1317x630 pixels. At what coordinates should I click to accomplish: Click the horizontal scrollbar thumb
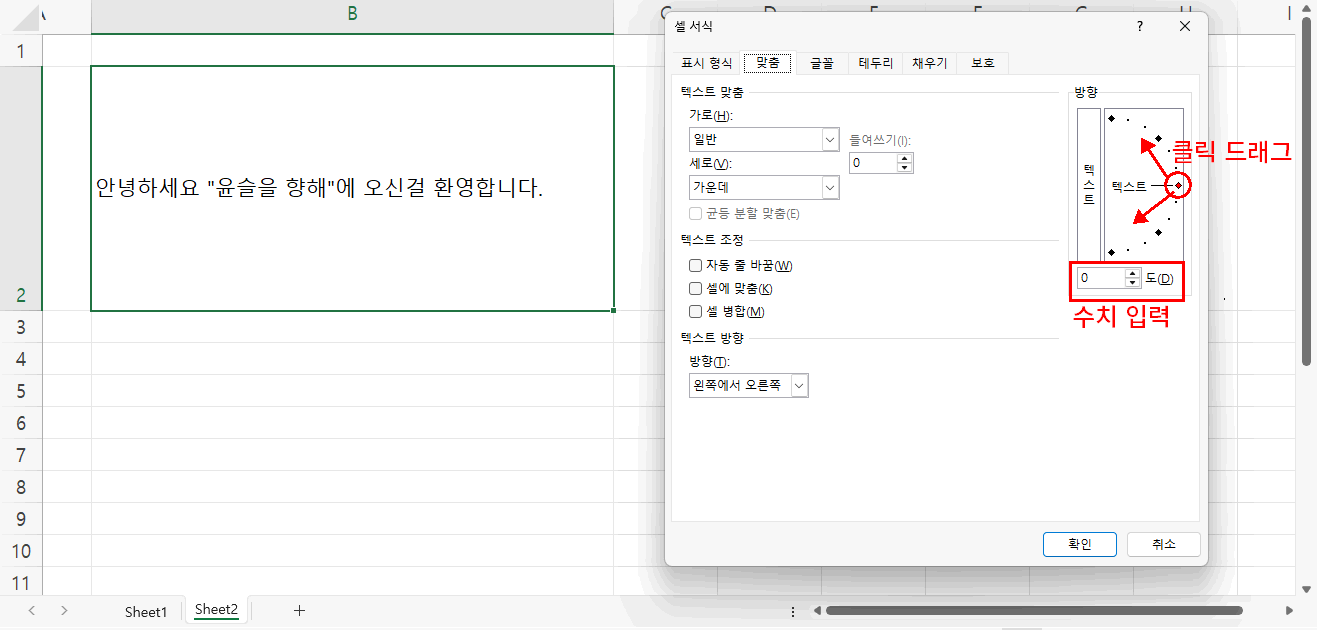(1034, 610)
